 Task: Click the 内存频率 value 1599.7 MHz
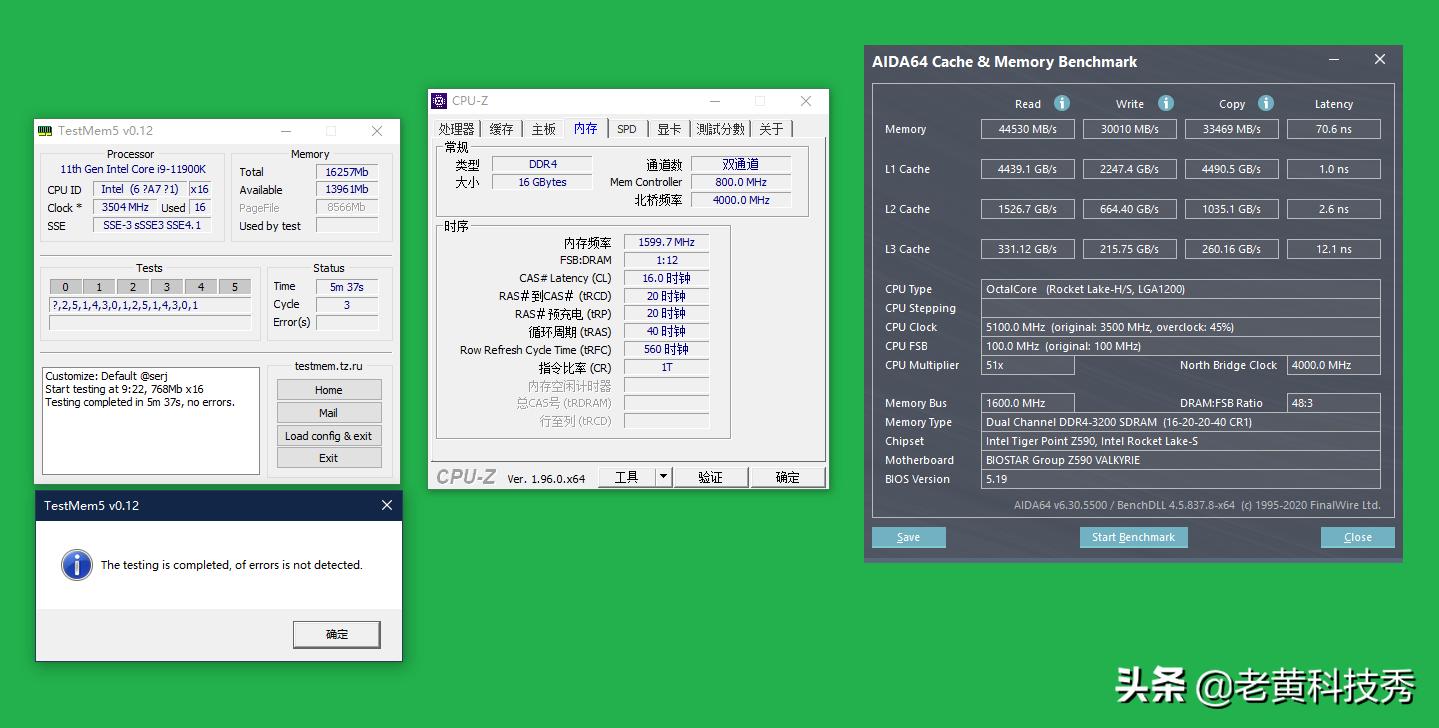coord(666,242)
